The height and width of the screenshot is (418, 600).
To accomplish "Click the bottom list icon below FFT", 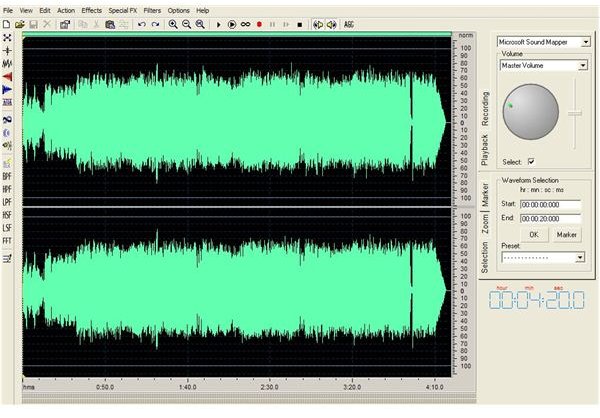I will (x=7, y=259).
